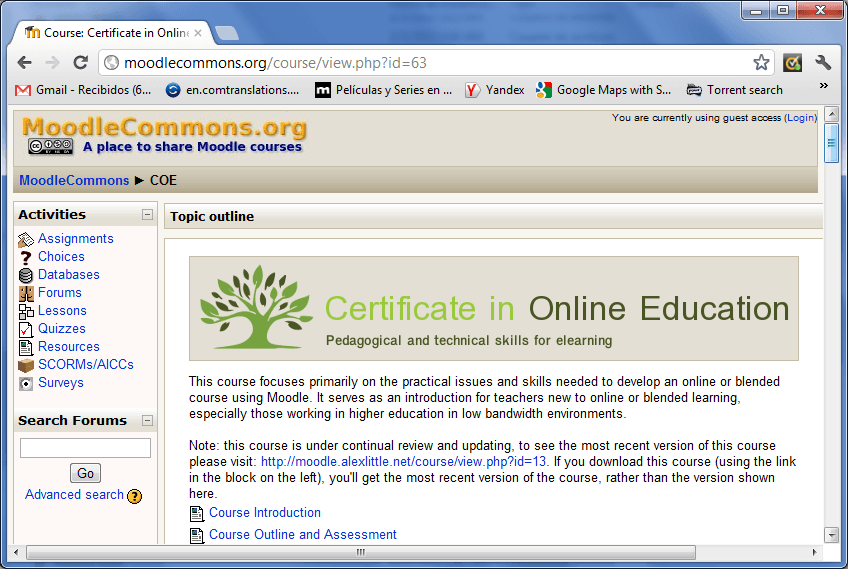Show more bookmarks with double chevron

coord(823,85)
